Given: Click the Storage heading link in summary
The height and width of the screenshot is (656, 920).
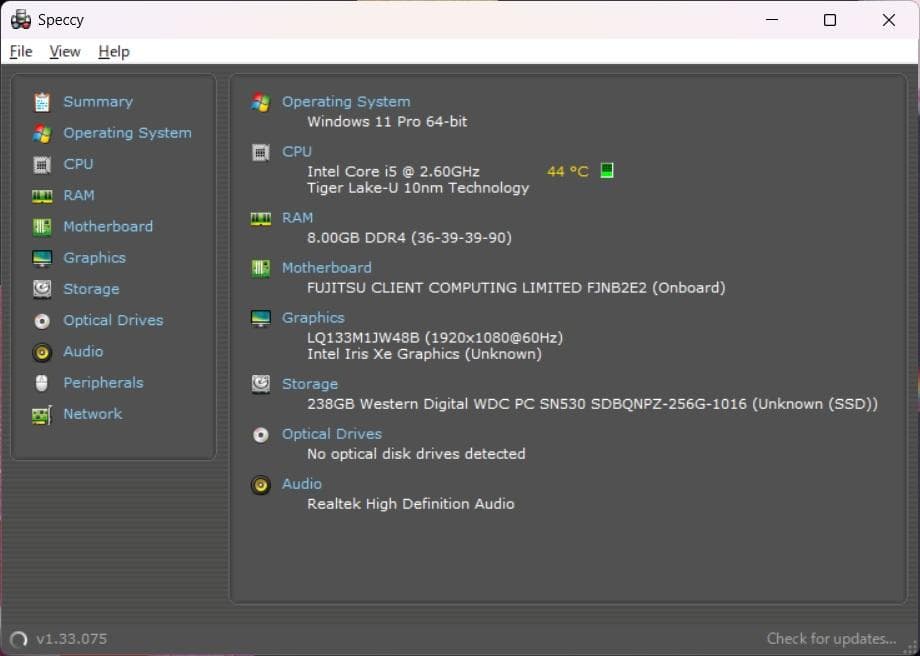Looking at the screenshot, I should click(310, 384).
